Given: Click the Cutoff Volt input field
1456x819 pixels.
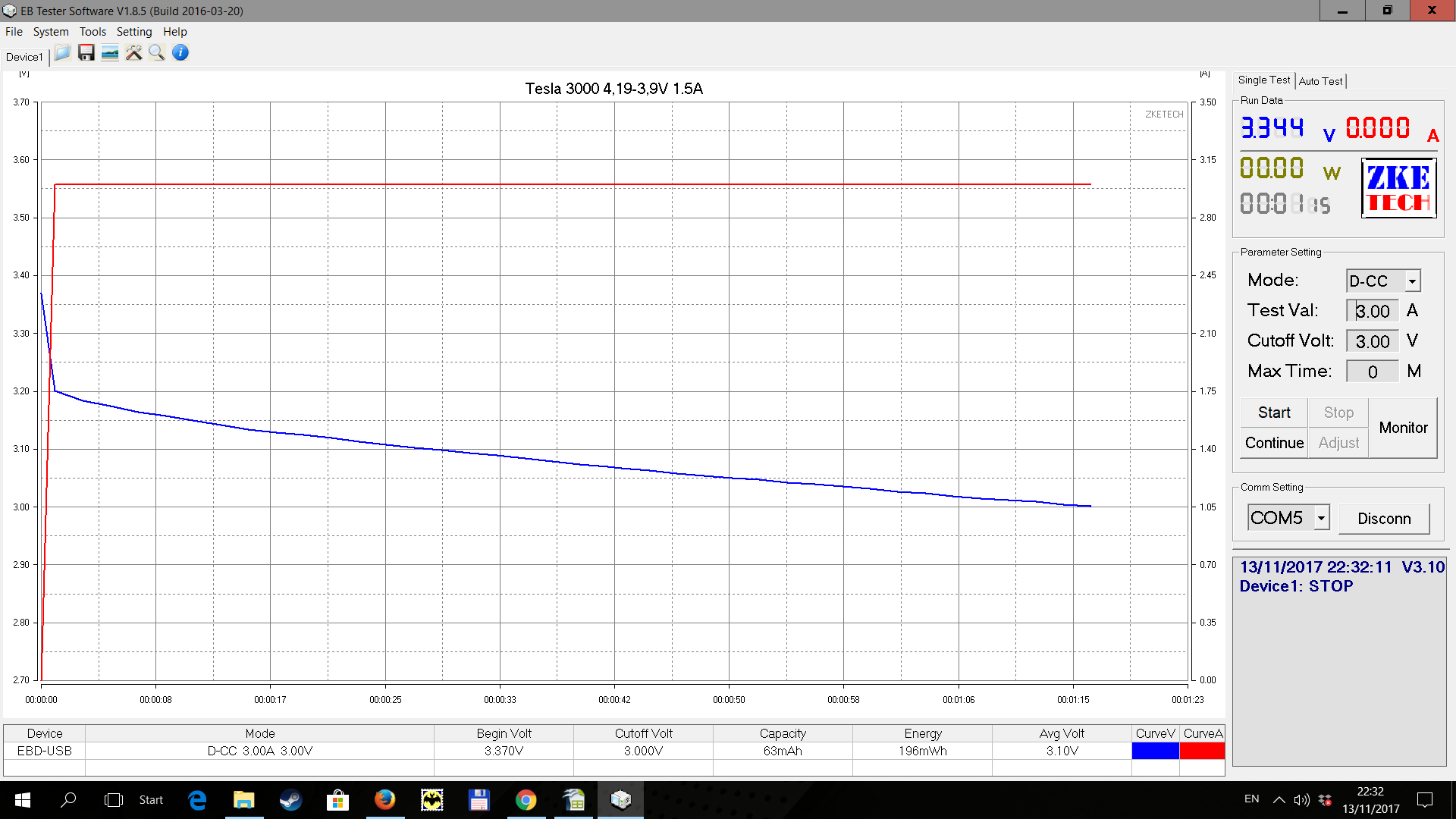Looking at the screenshot, I should [x=1372, y=341].
